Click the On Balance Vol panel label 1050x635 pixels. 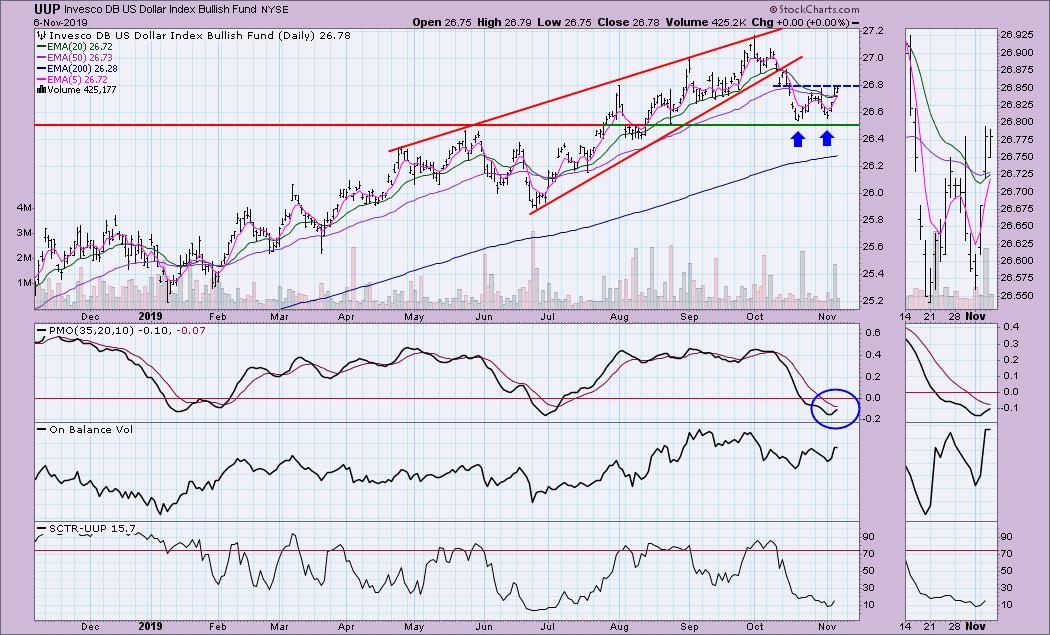pos(91,429)
